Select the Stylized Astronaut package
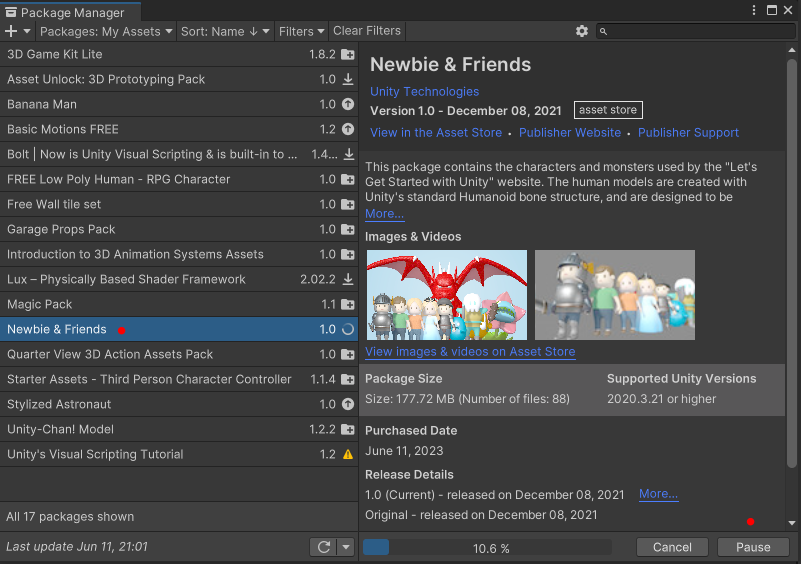The width and height of the screenshot is (801, 564). 179,404
